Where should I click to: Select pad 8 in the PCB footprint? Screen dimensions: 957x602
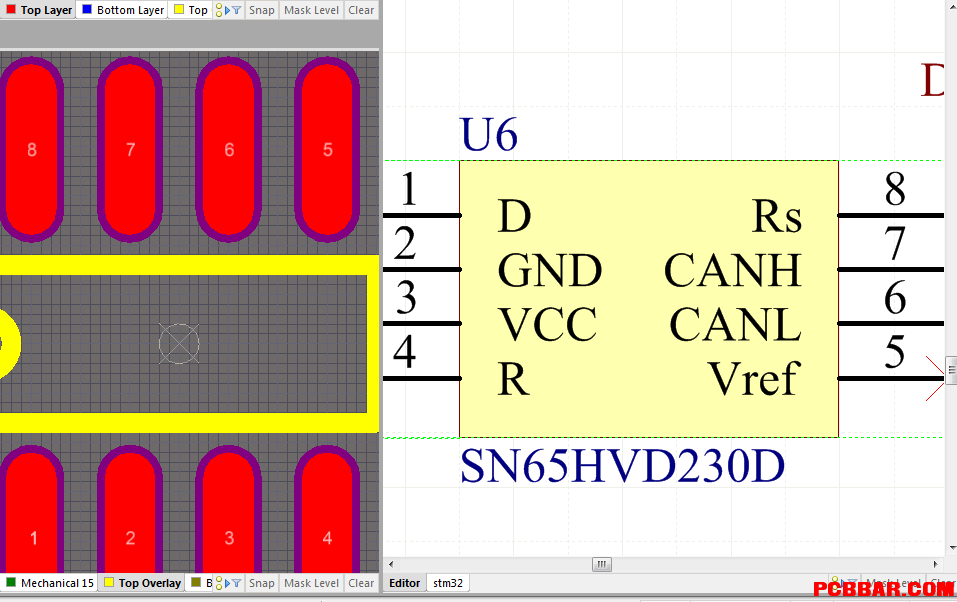coord(32,150)
